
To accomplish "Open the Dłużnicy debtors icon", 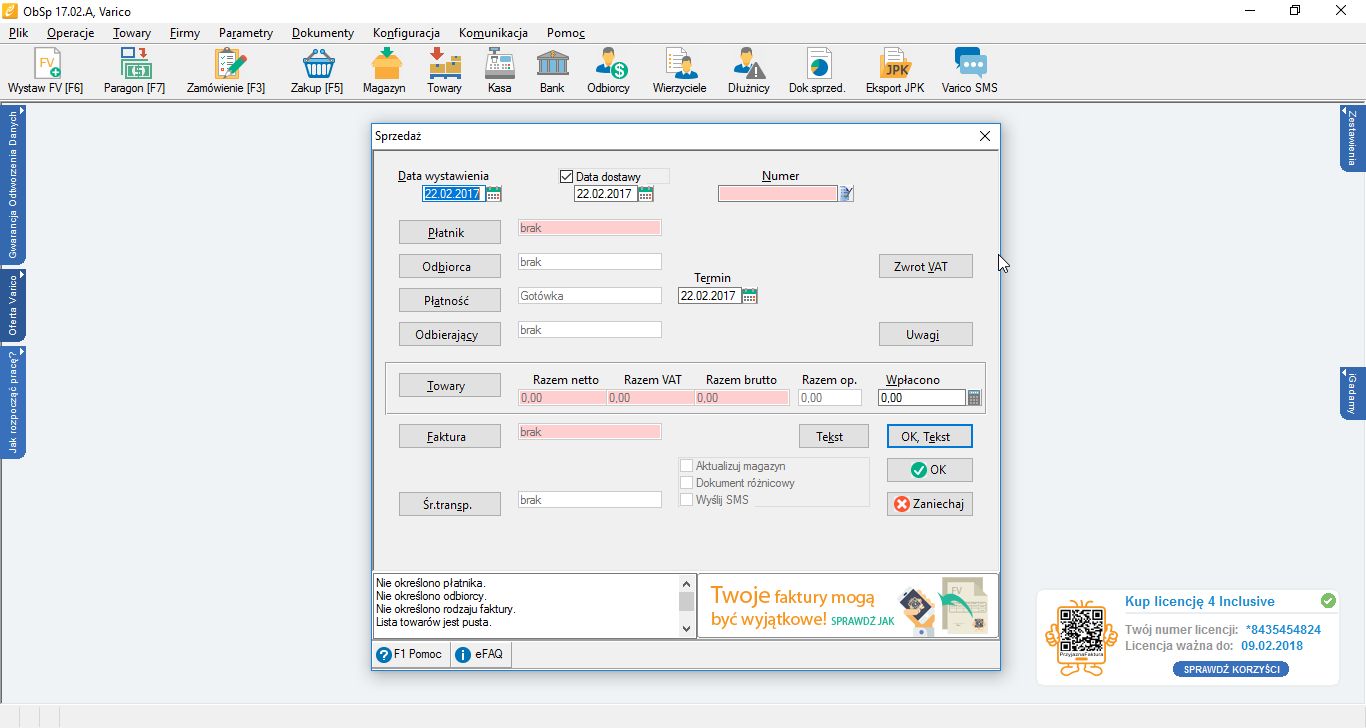I will point(749,71).
